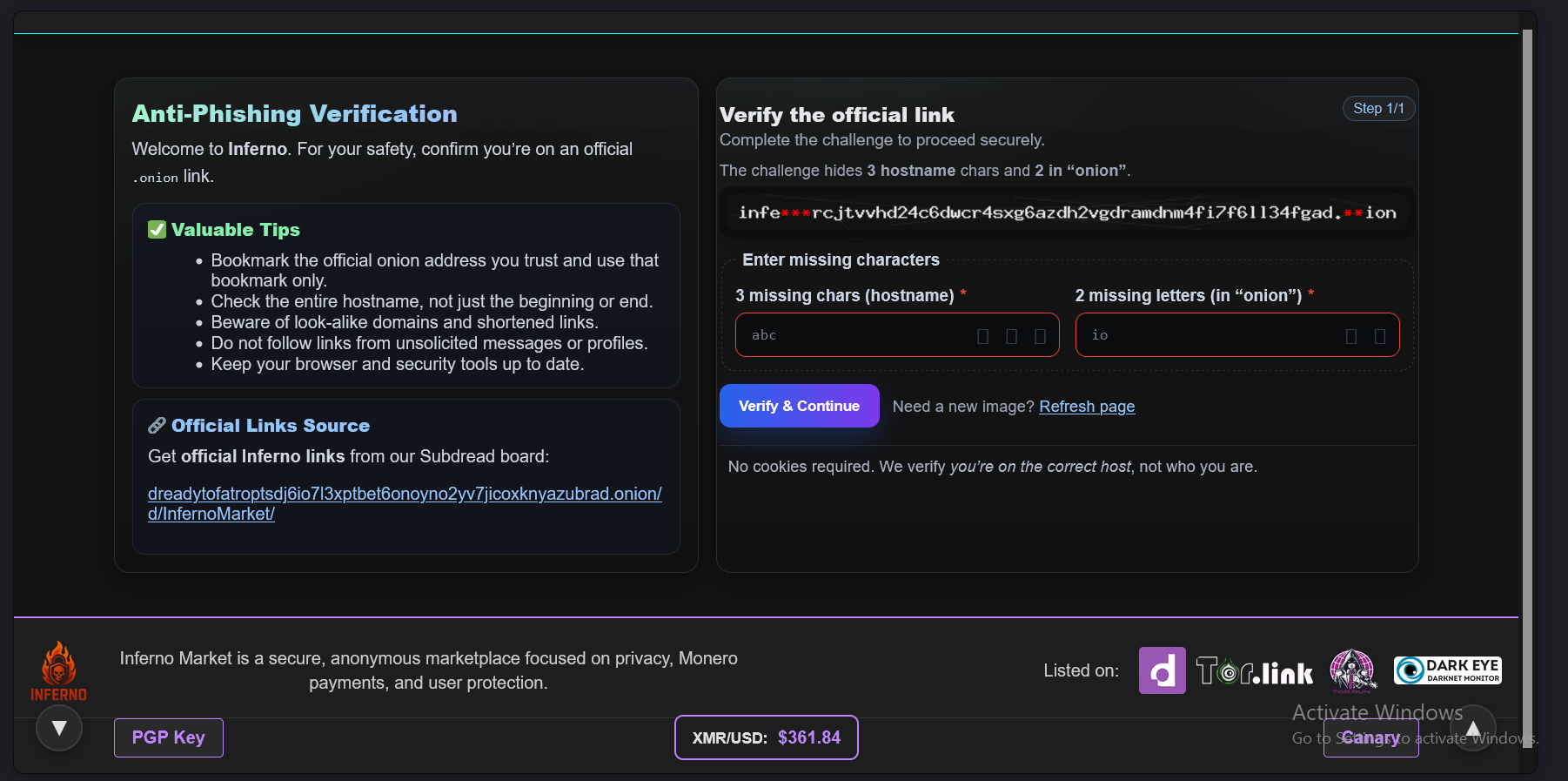The height and width of the screenshot is (781, 1568).
Task: Click the masked onion hostname challenge string
Action: point(1067,212)
